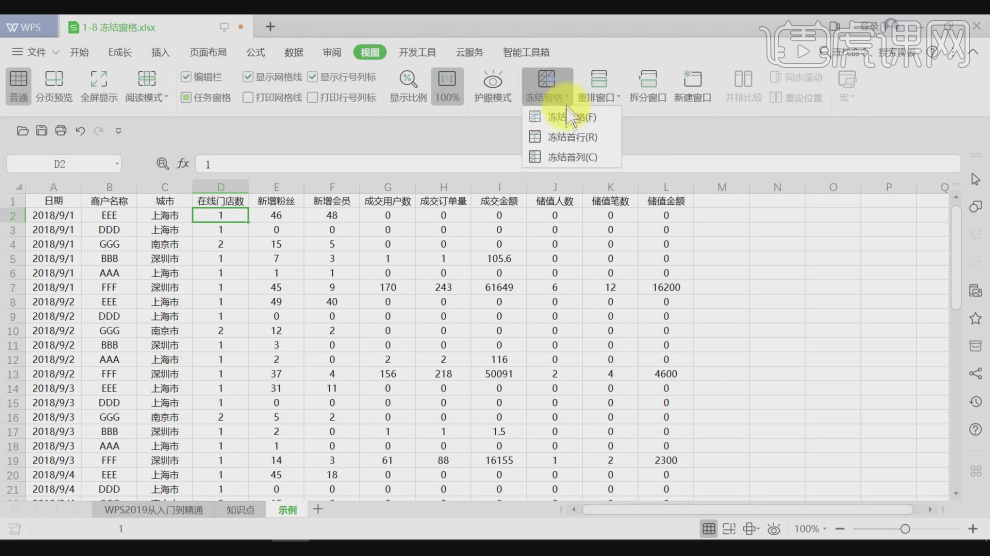Viewport: 990px width, 556px height.
Task: Click the Redo arrow
Action: click(98, 131)
